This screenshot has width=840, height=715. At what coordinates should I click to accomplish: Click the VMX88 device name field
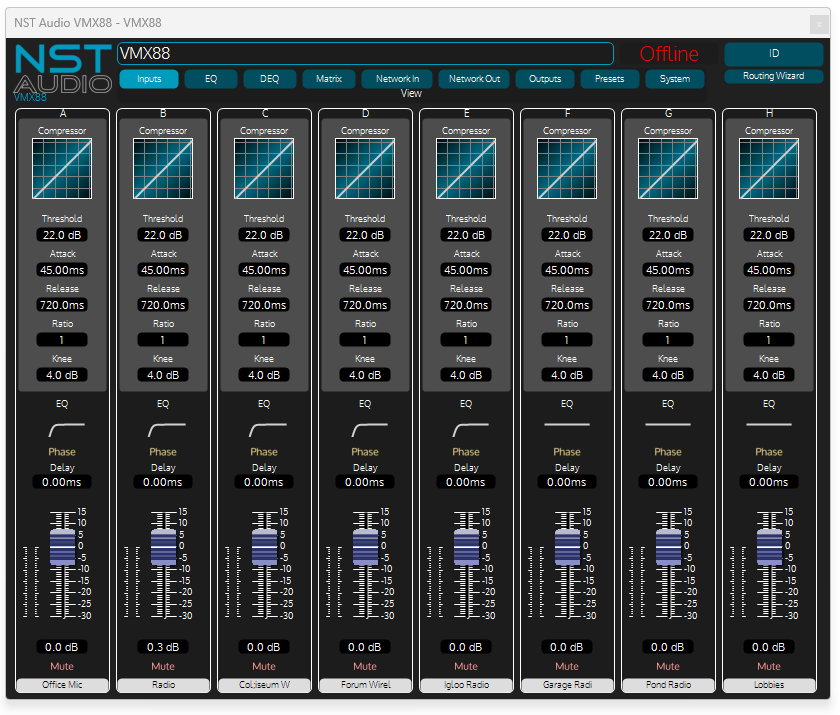(x=365, y=54)
